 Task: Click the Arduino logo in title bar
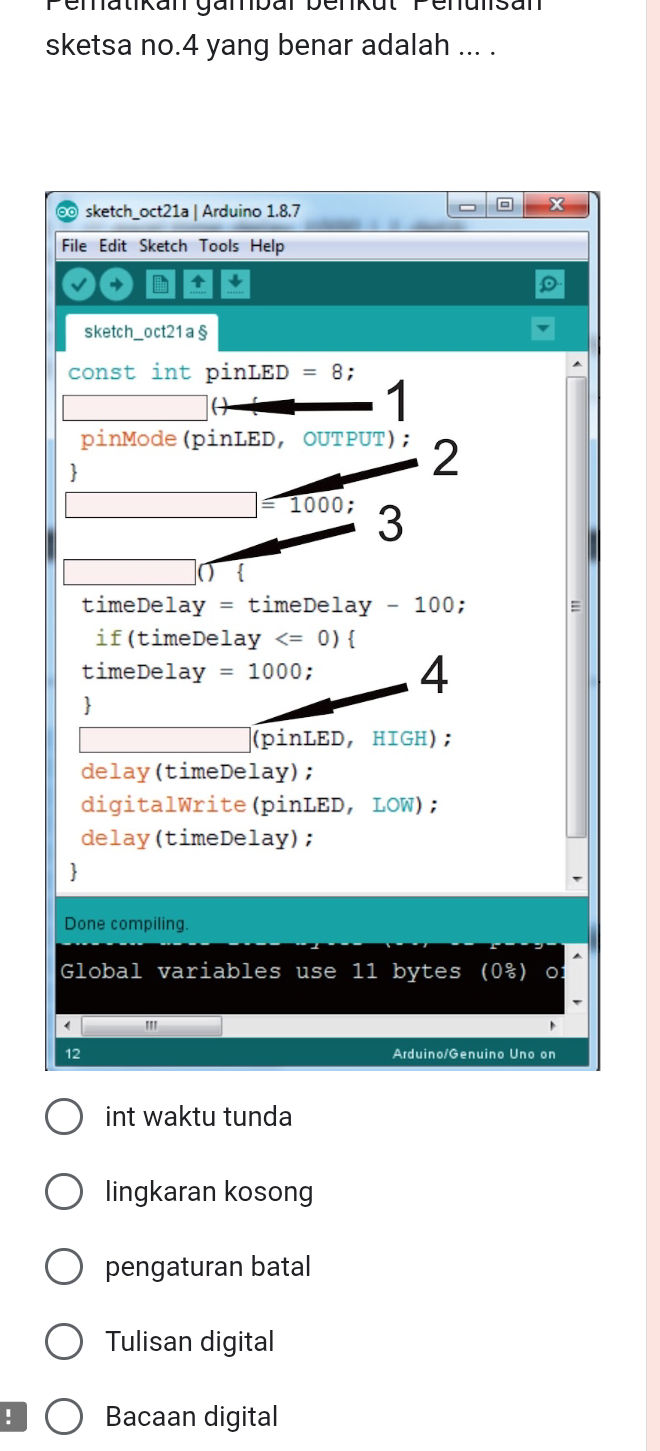tap(68, 211)
